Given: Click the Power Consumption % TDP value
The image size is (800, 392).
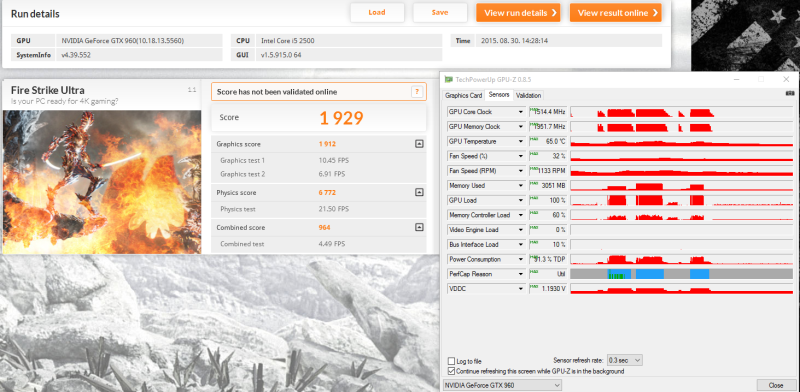Looking at the screenshot, I should [x=547, y=260].
